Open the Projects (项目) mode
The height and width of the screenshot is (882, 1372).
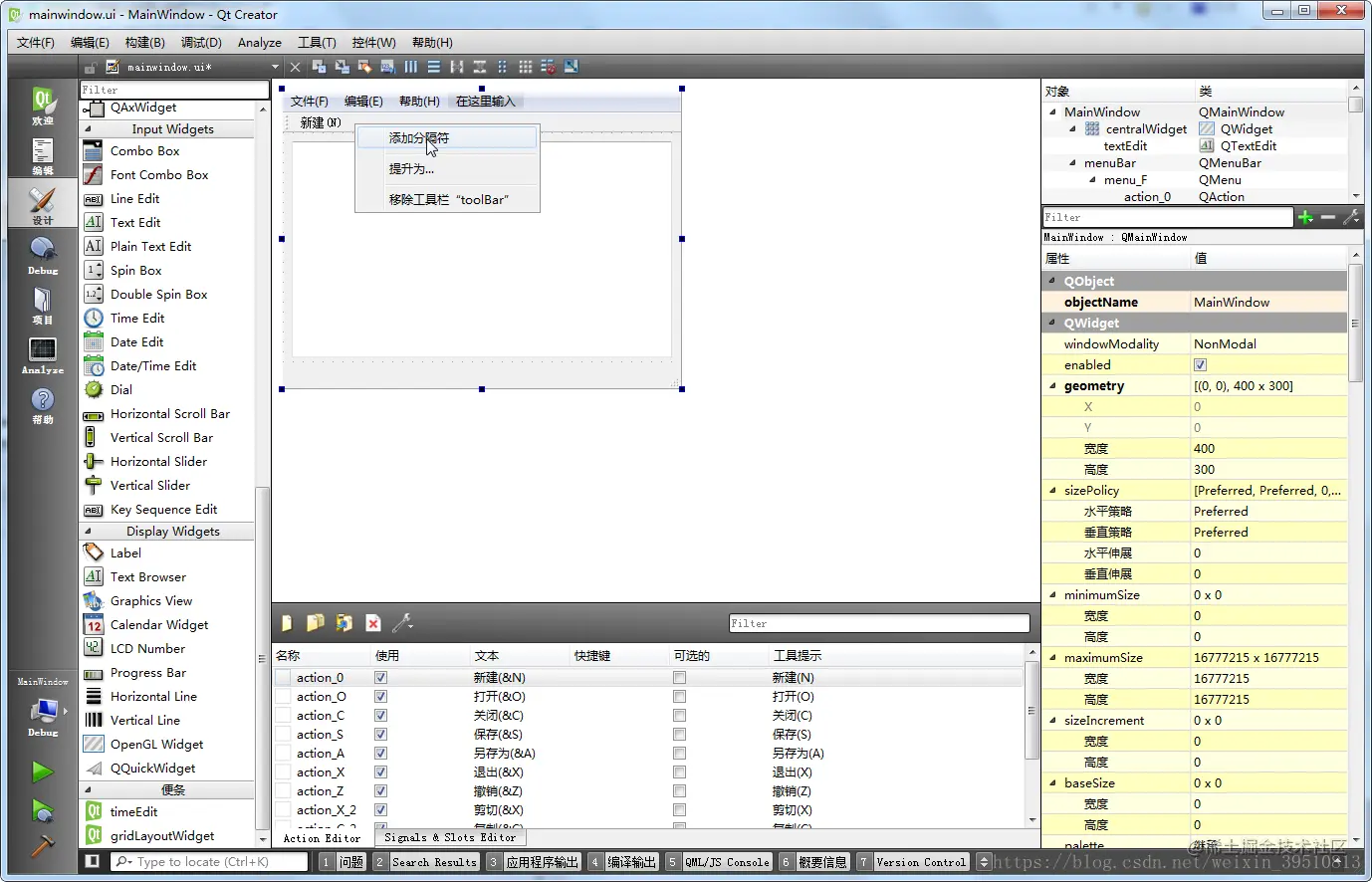[43, 305]
